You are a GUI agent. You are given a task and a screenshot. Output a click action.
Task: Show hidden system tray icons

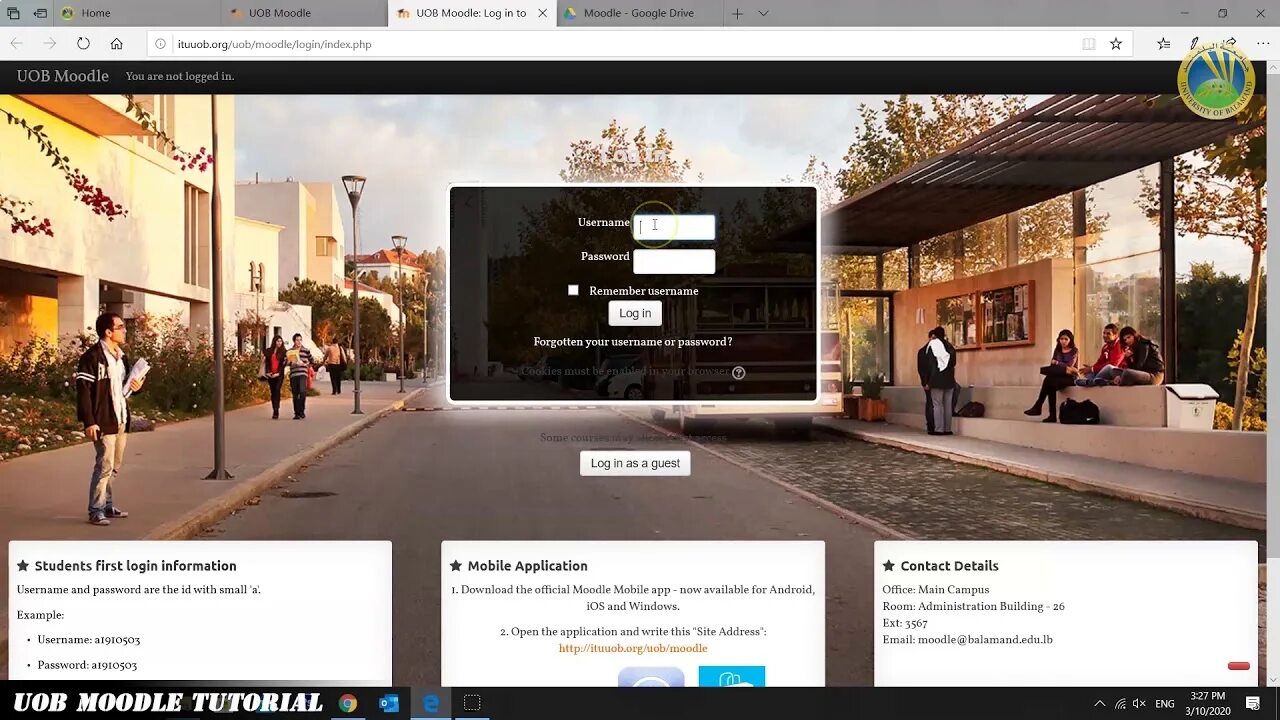1100,704
